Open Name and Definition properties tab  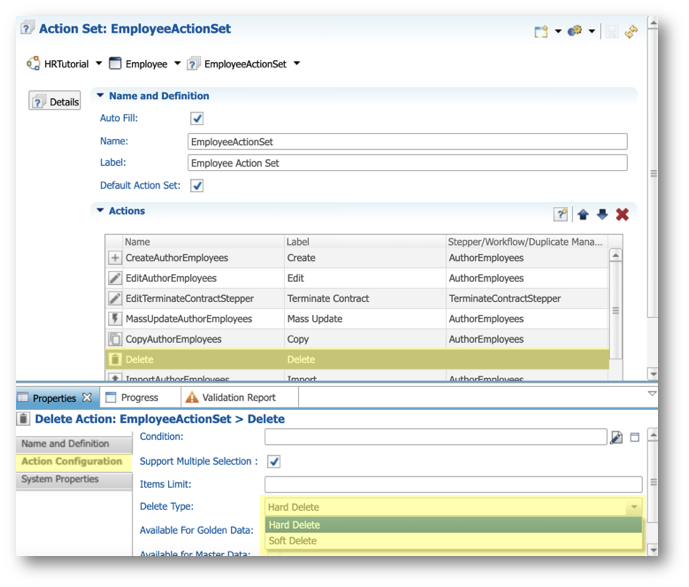point(74,444)
